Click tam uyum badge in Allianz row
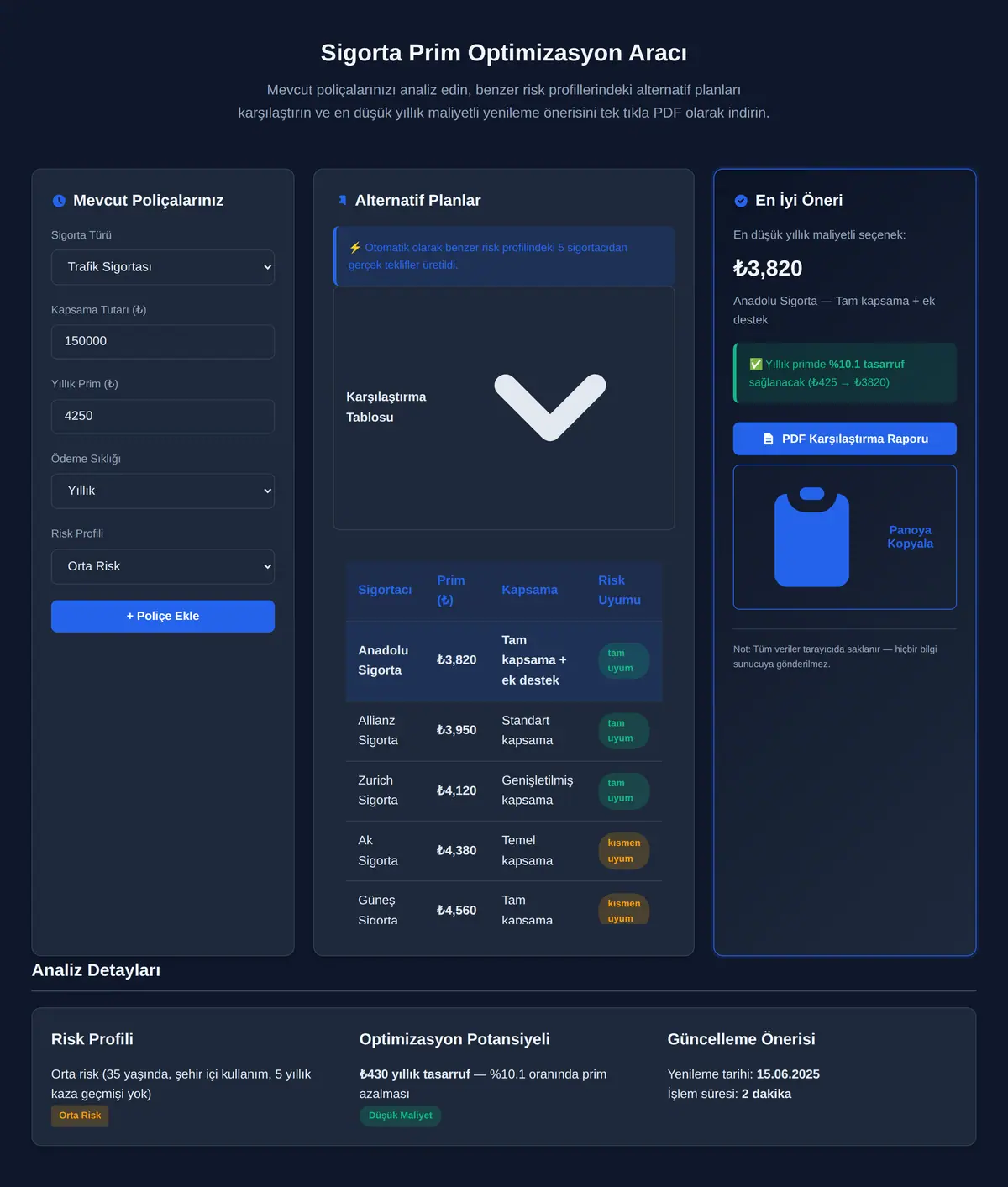1008x1187 pixels. [x=623, y=731]
